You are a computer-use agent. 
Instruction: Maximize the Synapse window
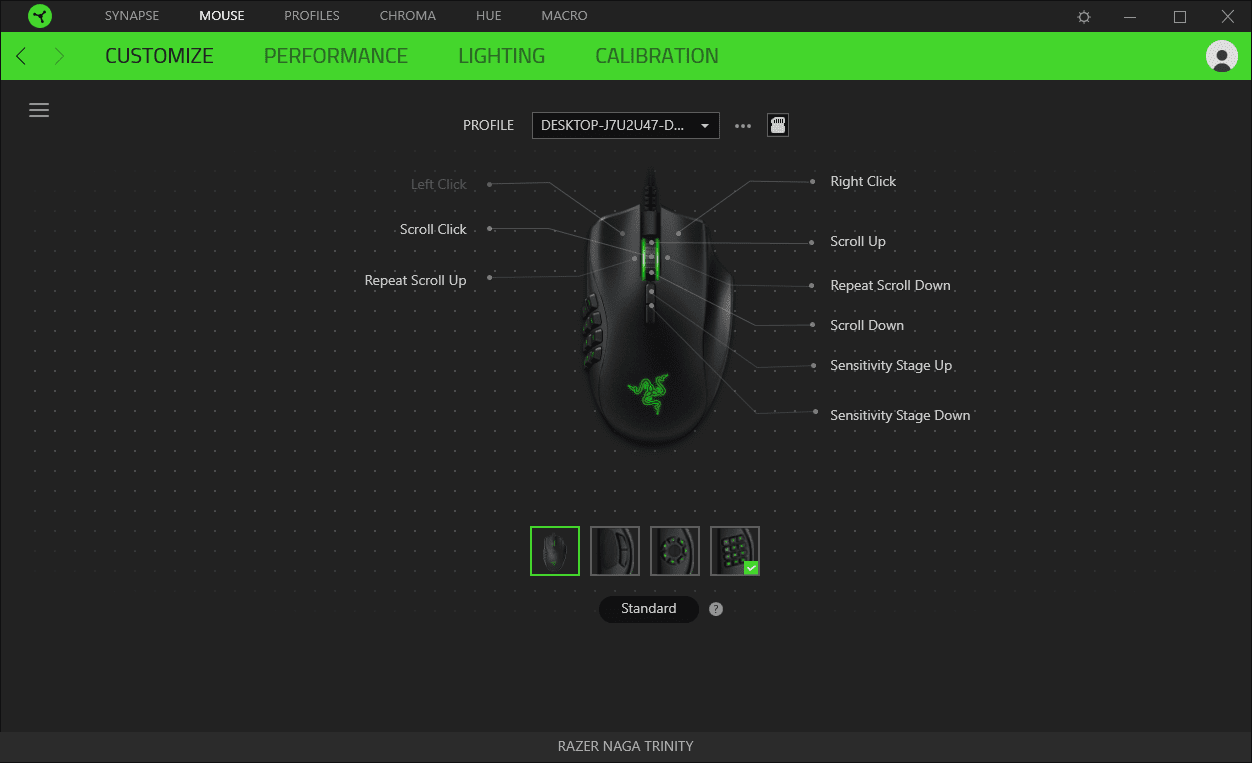1180,17
